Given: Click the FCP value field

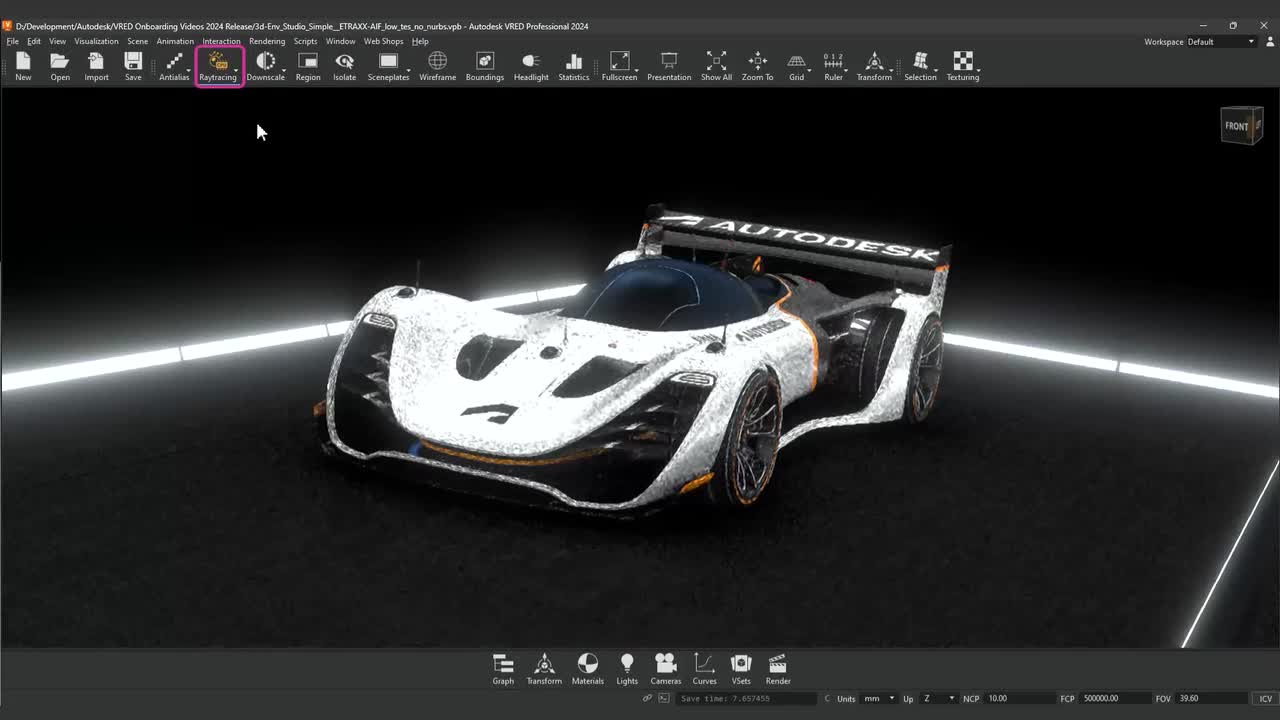Looking at the screenshot, I should click(1113, 698).
